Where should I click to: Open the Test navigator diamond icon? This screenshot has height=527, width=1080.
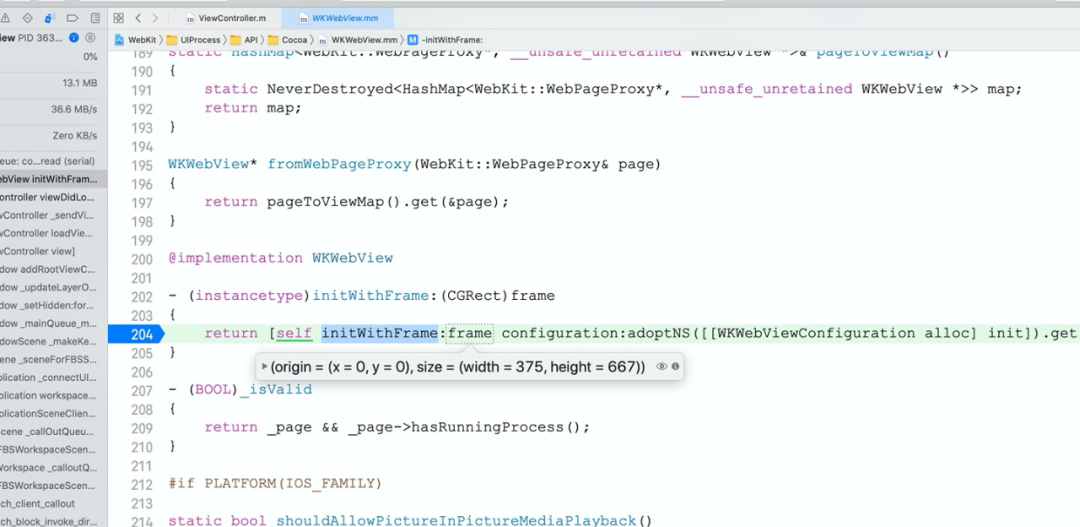[28, 18]
